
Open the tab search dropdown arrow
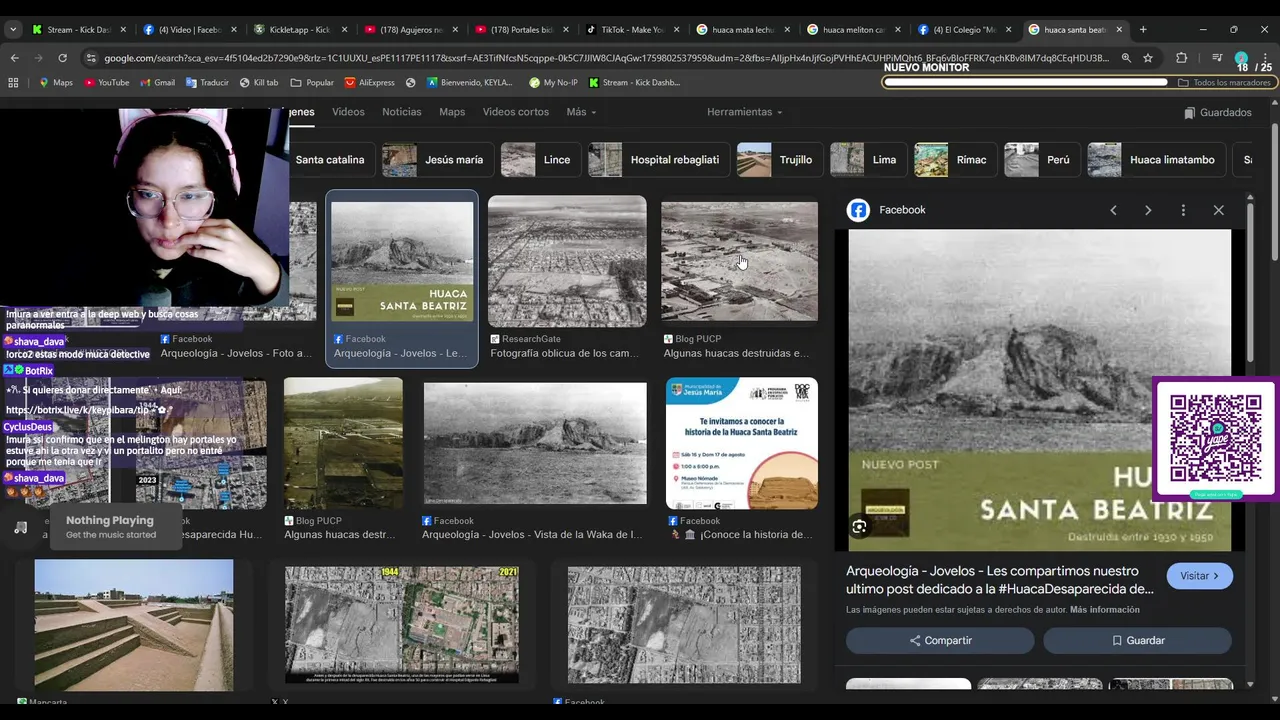[13, 30]
